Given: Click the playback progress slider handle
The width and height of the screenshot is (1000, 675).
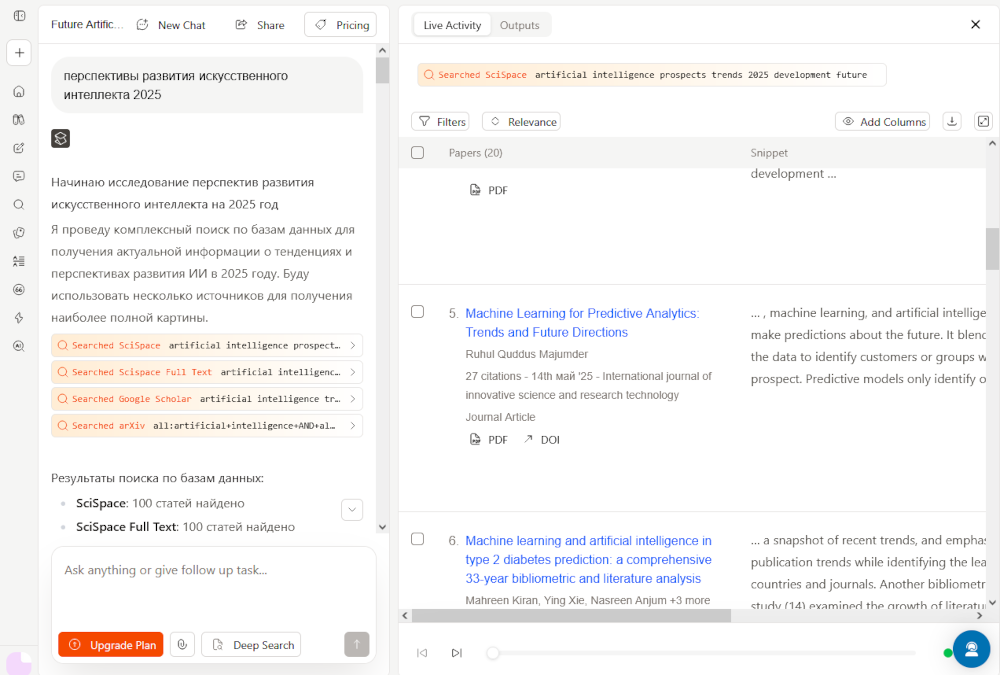Looking at the screenshot, I should 493,653.
